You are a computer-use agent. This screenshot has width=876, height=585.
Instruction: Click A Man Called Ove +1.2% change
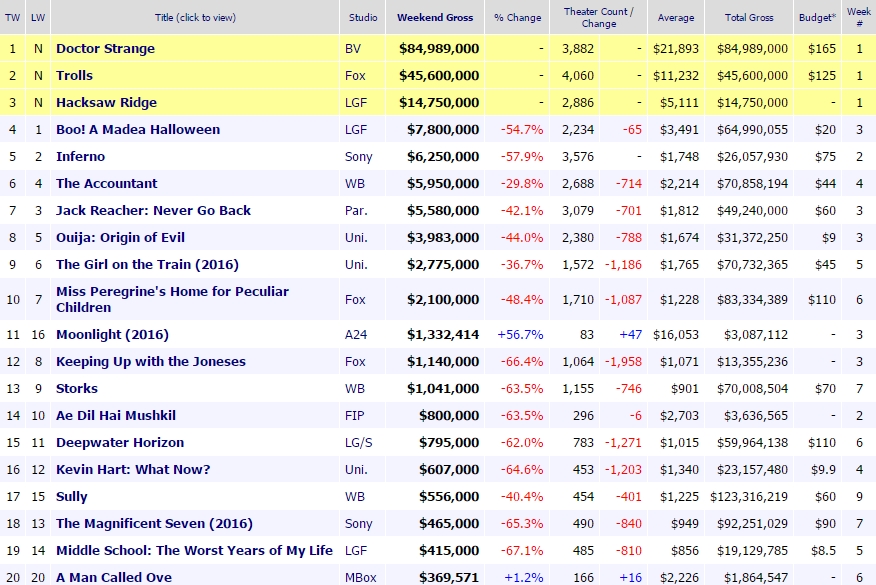point(523,577)
